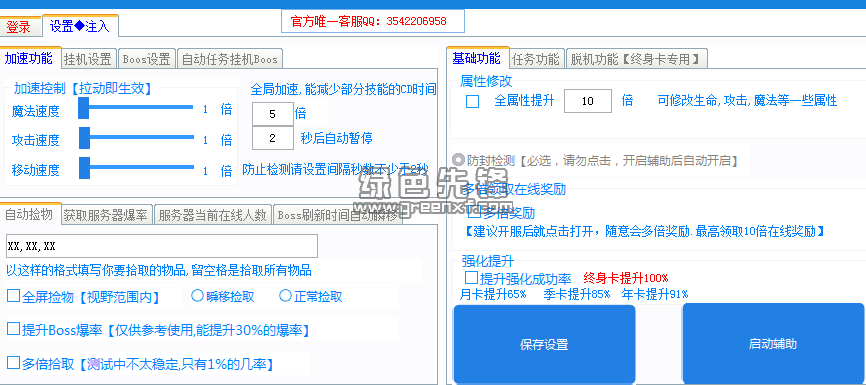
Task: Switch to the 任务功能 tab
Action: click(x=536, y=59)
